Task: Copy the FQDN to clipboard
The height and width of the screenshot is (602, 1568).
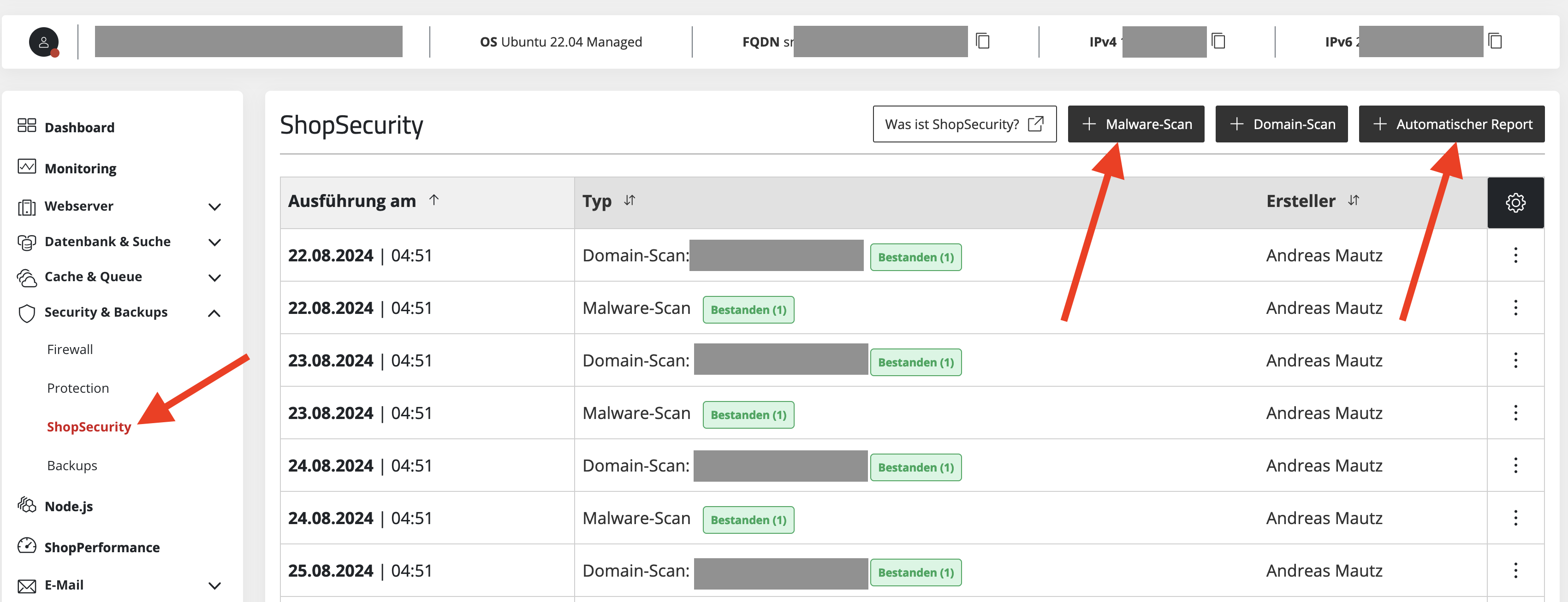Action: (x=982, y=41)
